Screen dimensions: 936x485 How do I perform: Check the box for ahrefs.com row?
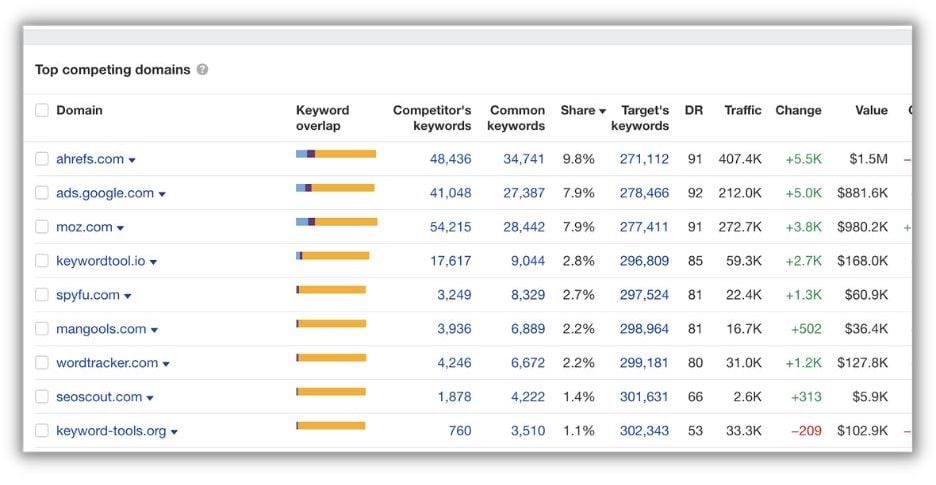click(x=42, y=159)
